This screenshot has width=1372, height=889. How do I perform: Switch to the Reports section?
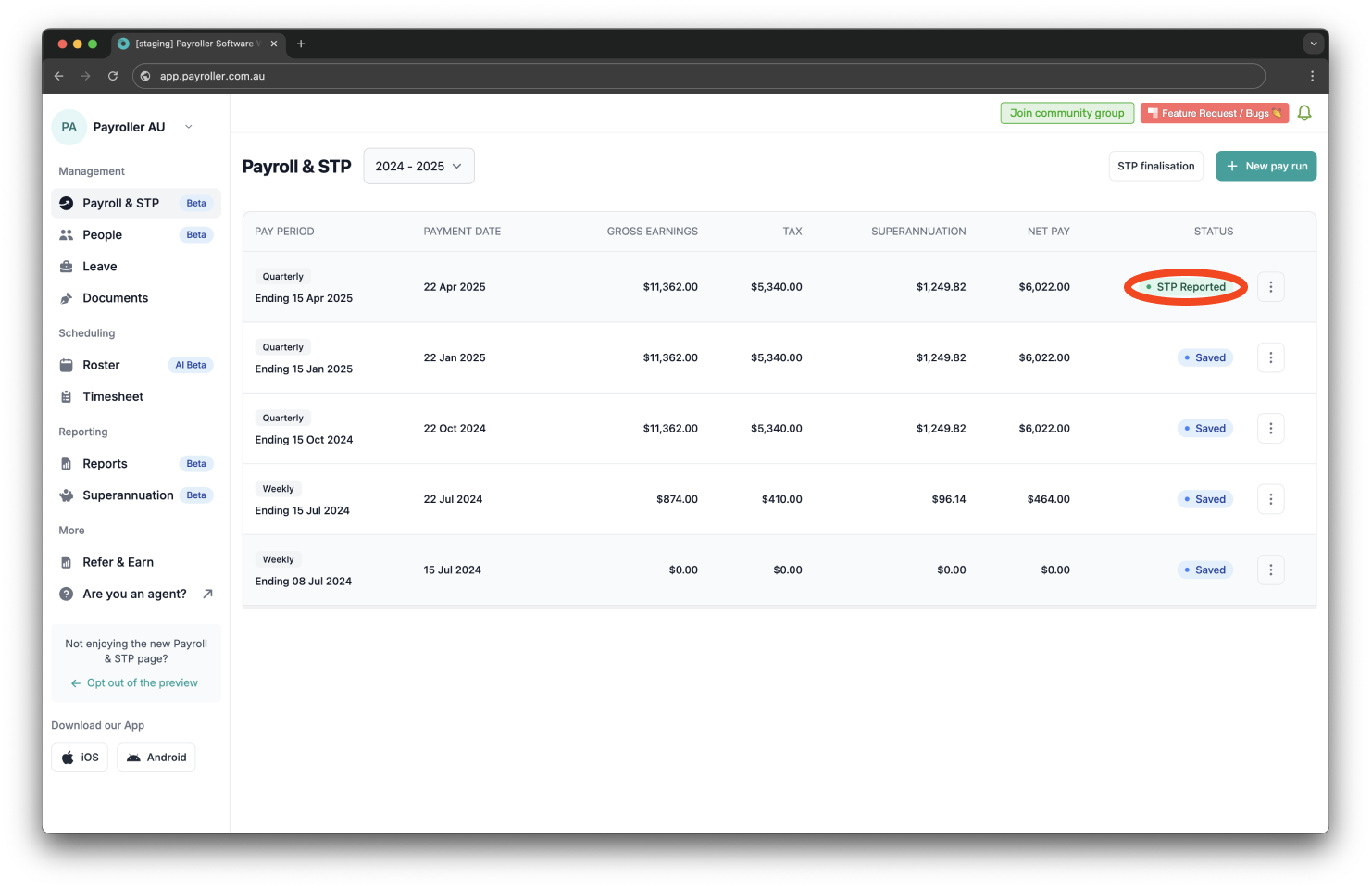click(105, 463)
